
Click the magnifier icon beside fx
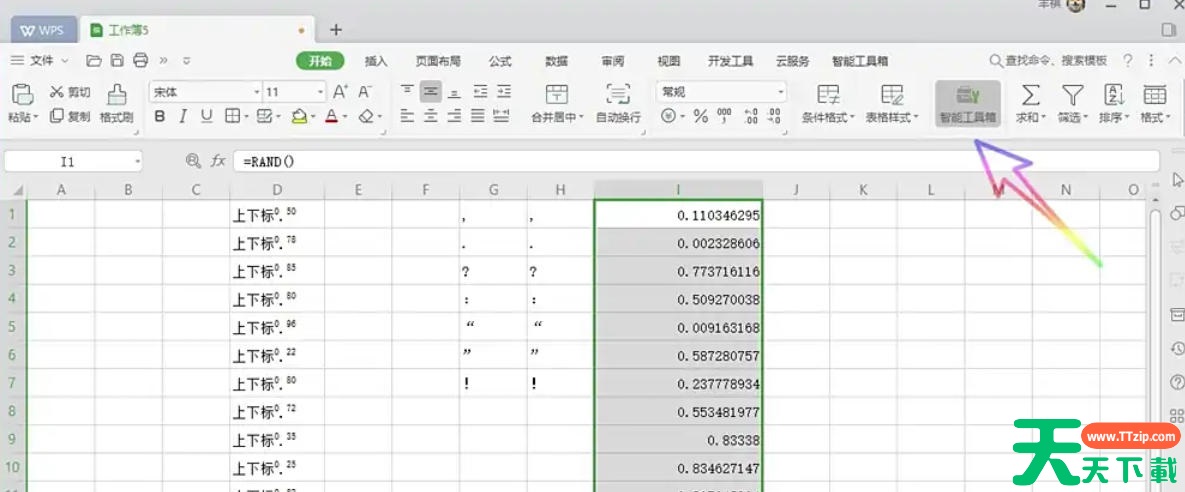click(x=193, y=161)
